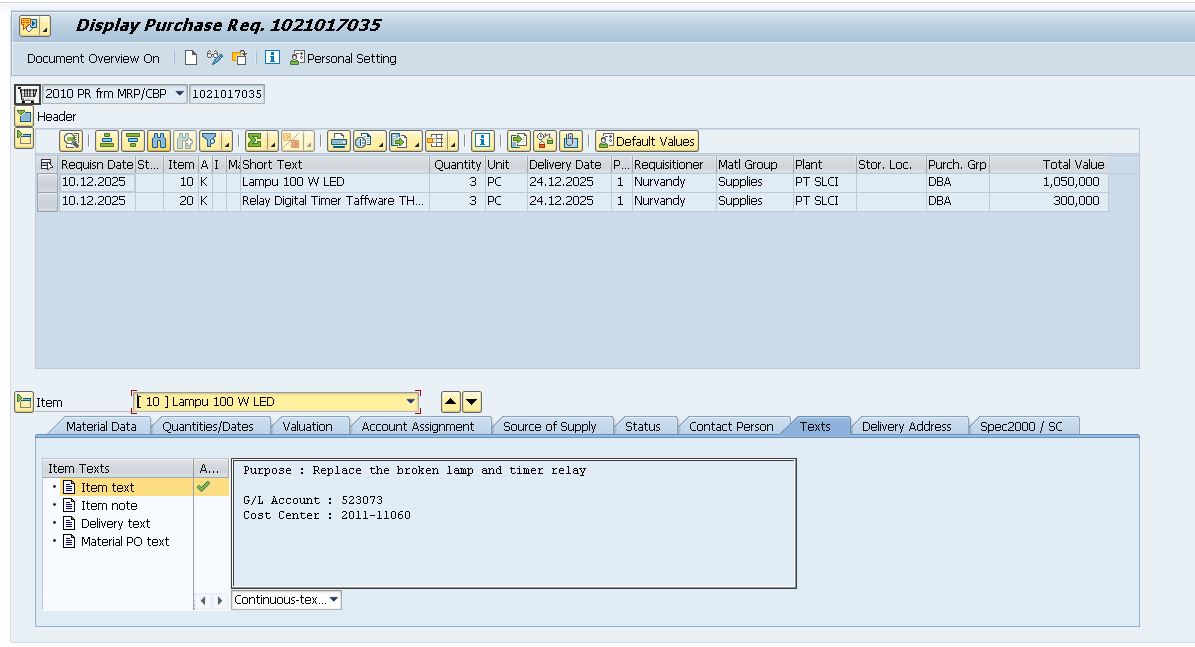Toggle Display/Change mode icon
This screenshot has width=1195, height=647.
[215, 58]
